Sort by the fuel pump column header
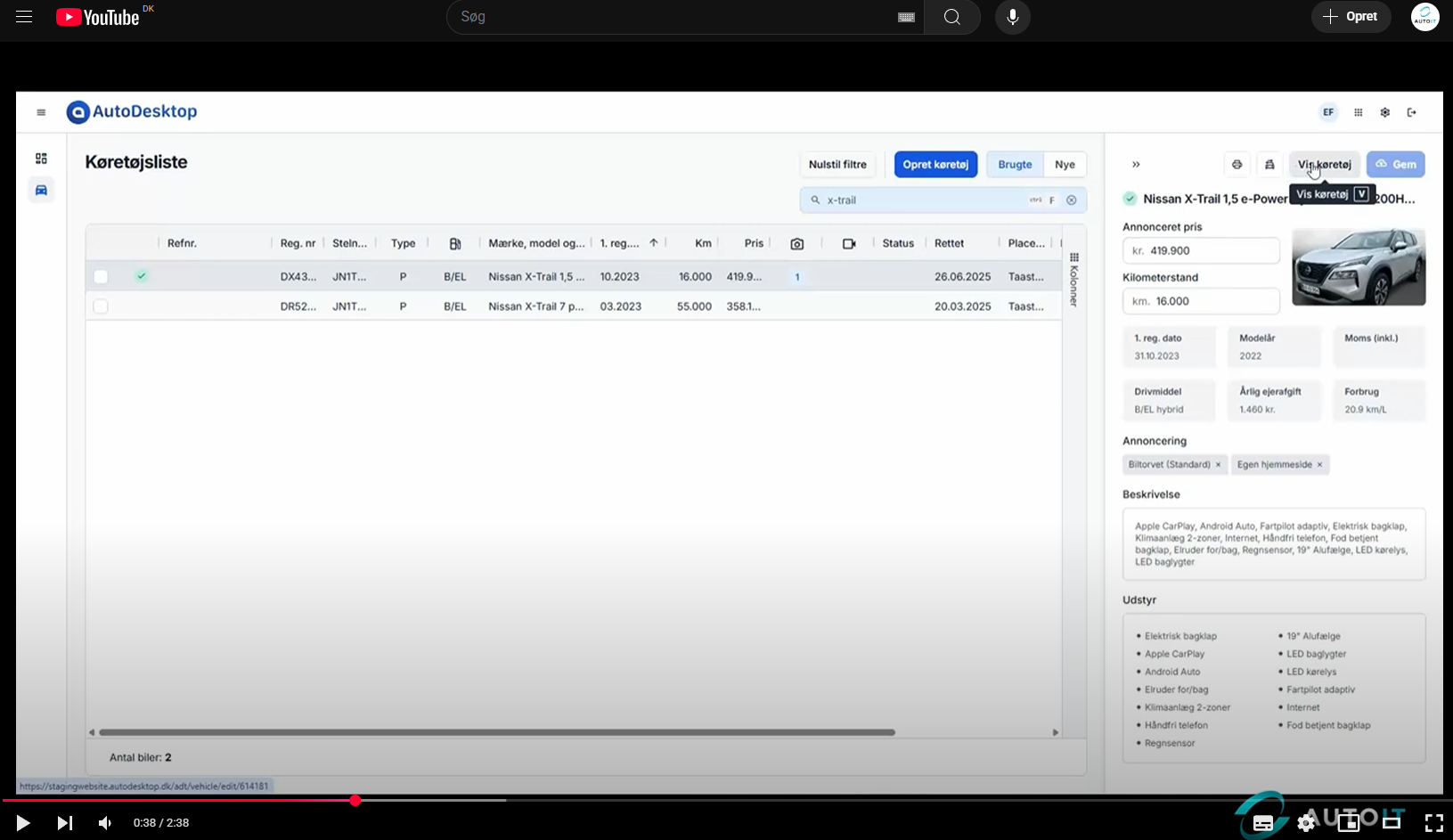Image resolution: width=1453 pixels, height=840 pixels. [455, 243]
